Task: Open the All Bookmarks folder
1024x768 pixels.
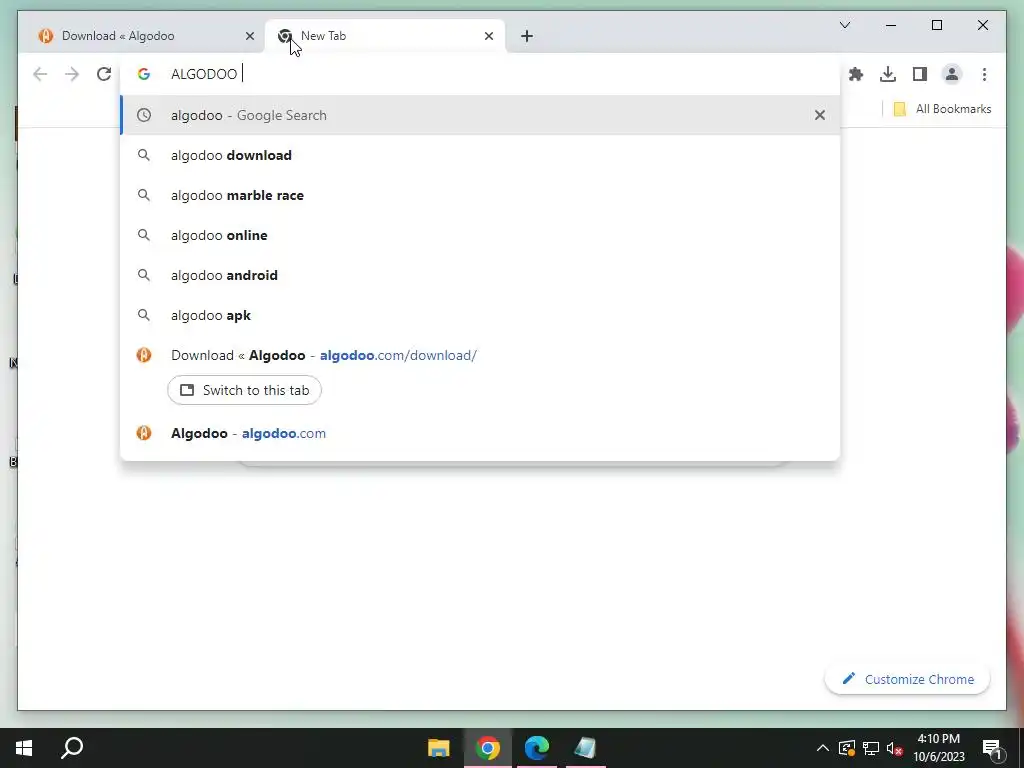Action: coord(942,109)
